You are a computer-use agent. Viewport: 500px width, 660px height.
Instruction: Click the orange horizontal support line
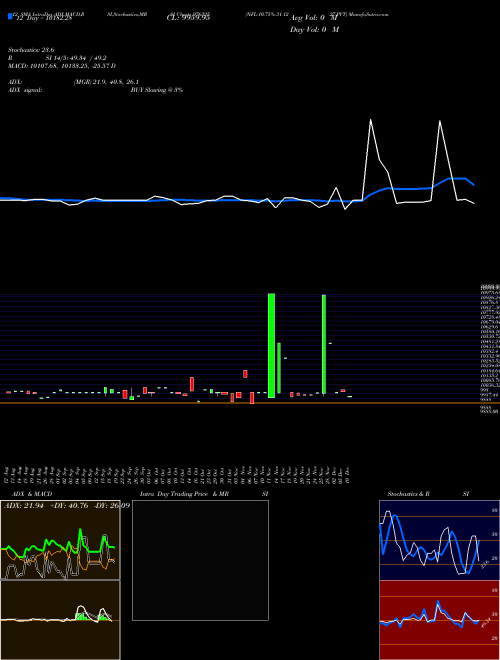[x=250, y=403]
